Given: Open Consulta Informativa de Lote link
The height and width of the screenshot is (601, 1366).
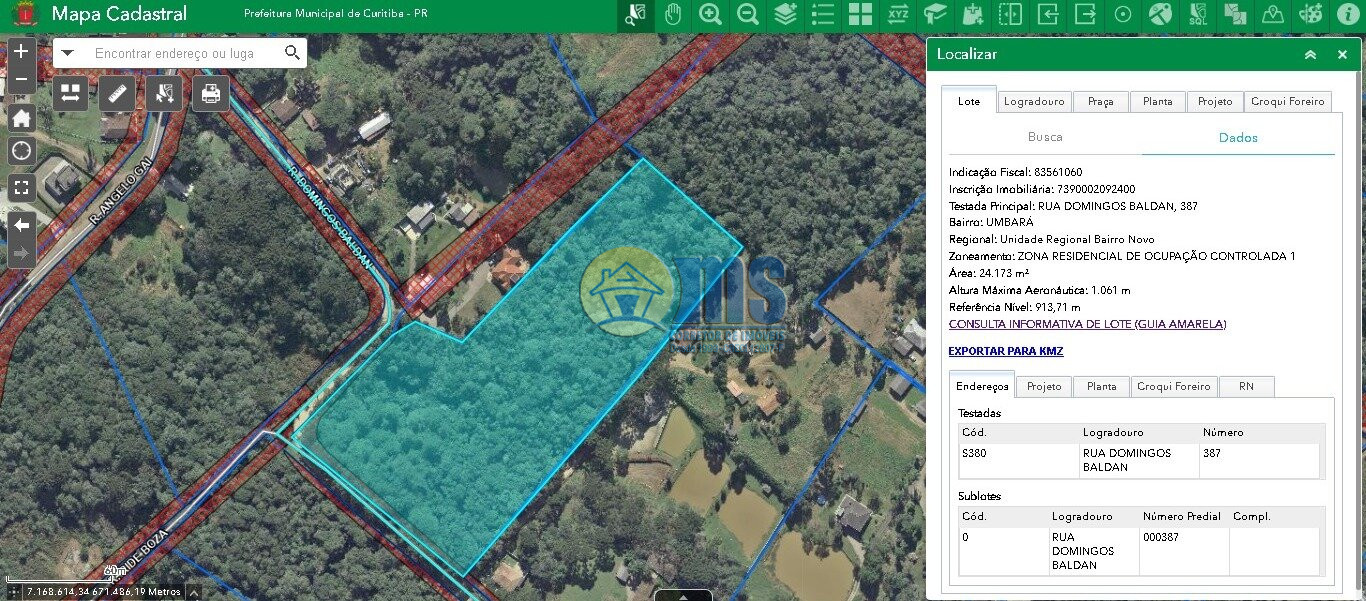Looking at the screenshot, I should click(x=1087, y=324).
